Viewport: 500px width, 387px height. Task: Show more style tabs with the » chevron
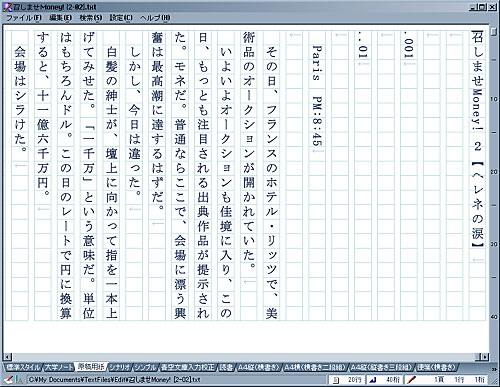pos(494,369)
